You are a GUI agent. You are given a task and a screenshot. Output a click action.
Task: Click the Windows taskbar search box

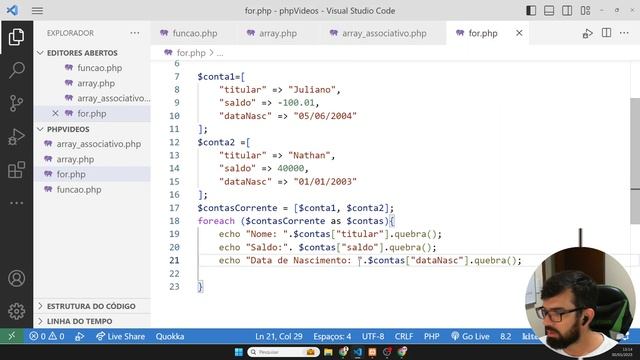pyautogui.click(x=283, y=352)
